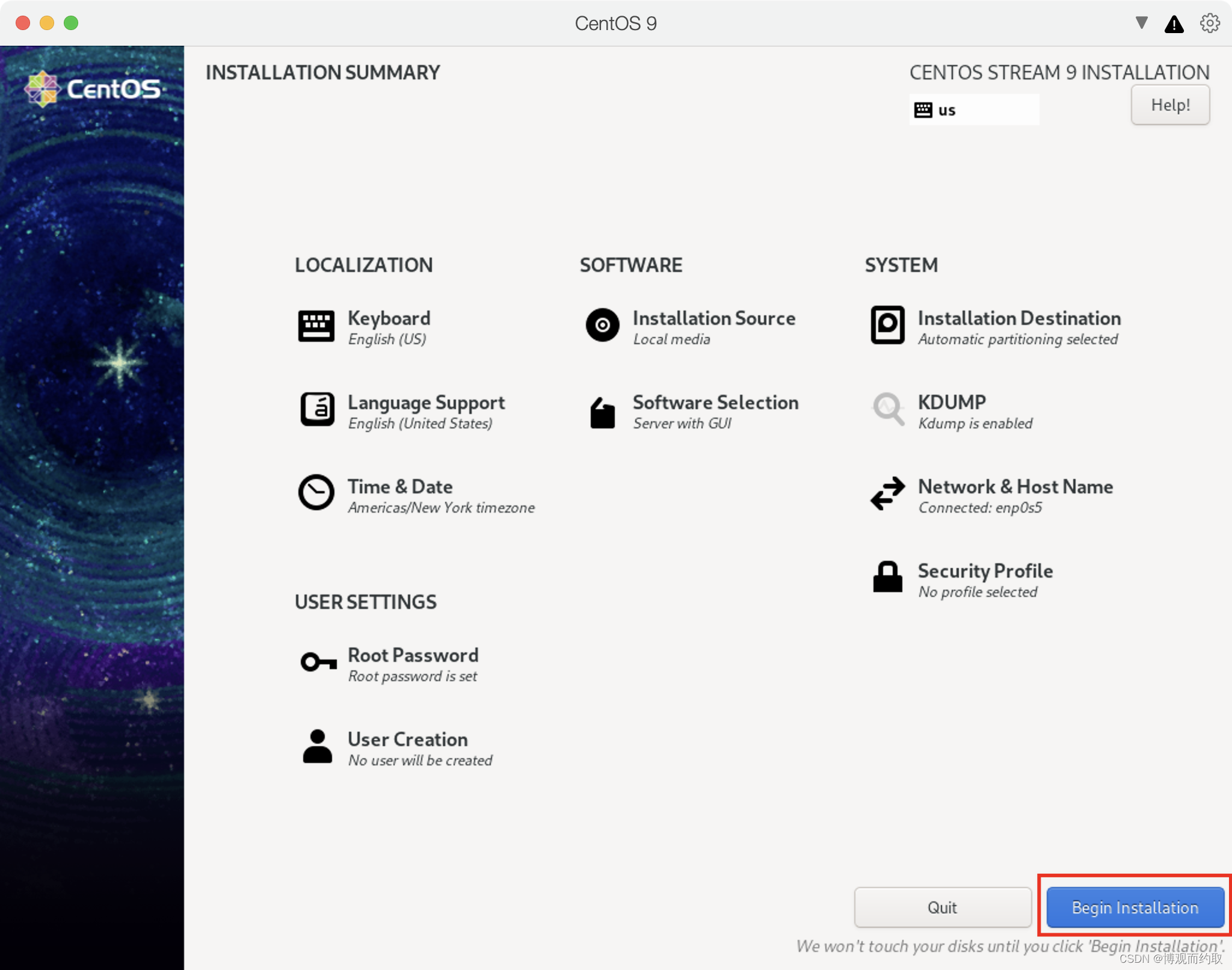Click the Begin Installation button
The width and height of the screenshot is (1232, 970).
(x=1135, y=907)
